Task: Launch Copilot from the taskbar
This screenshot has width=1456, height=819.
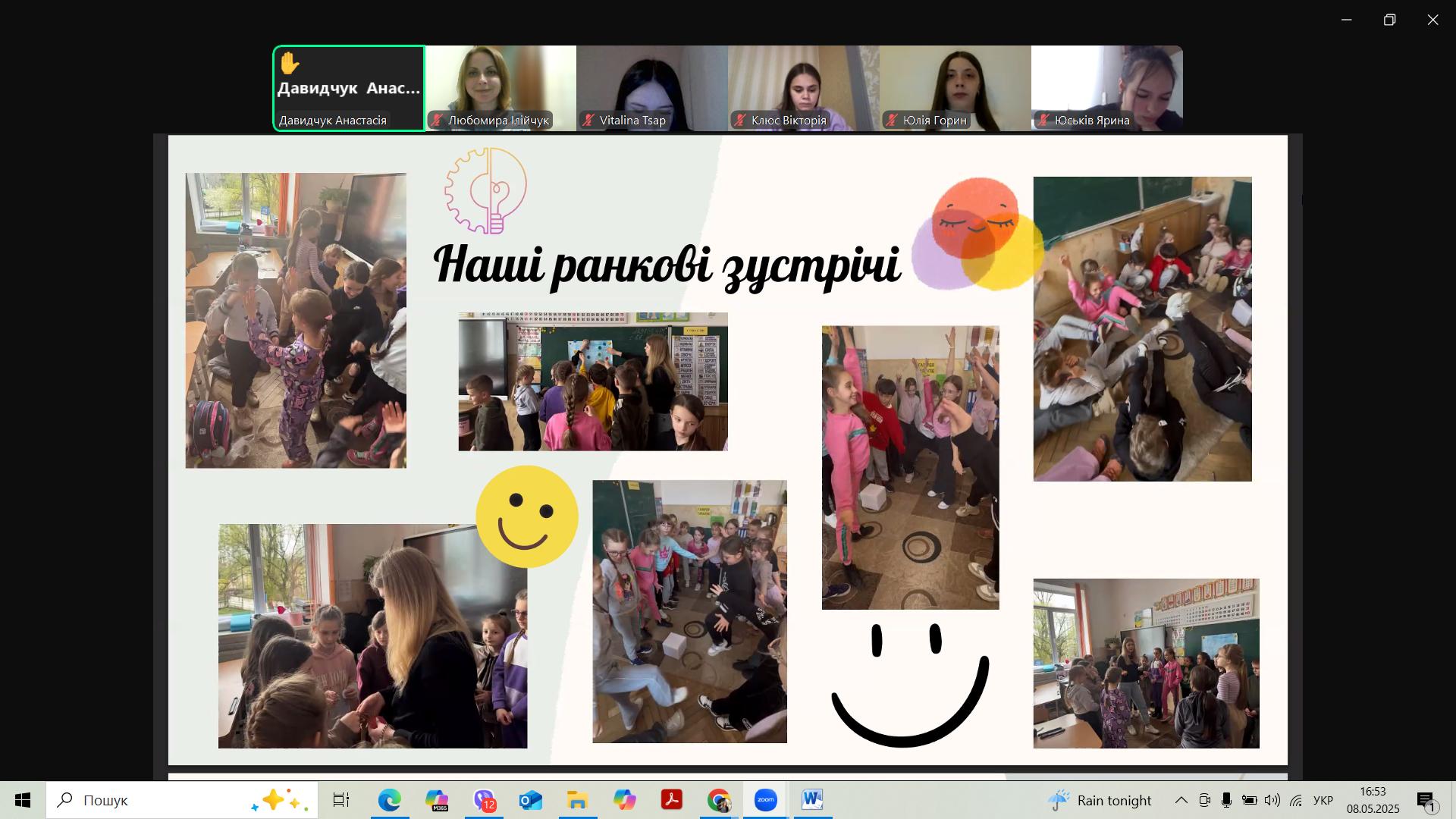Action: click(625, 799)
